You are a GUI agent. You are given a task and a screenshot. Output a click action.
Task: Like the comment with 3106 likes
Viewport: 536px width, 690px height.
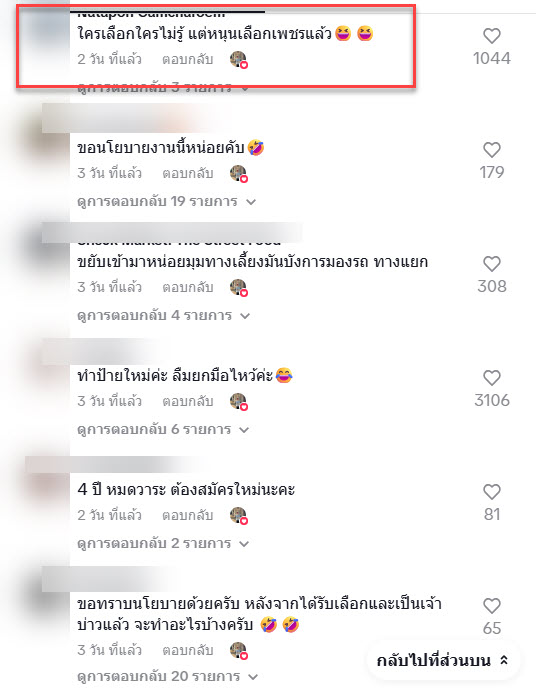click(x=492, y=378)
